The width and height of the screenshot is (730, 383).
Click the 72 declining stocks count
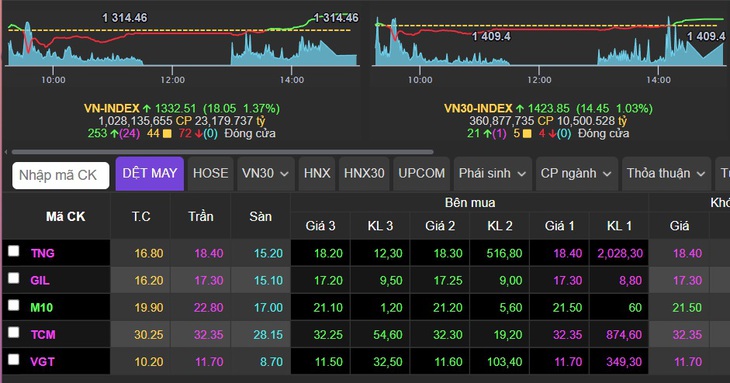tap(185, 134)
